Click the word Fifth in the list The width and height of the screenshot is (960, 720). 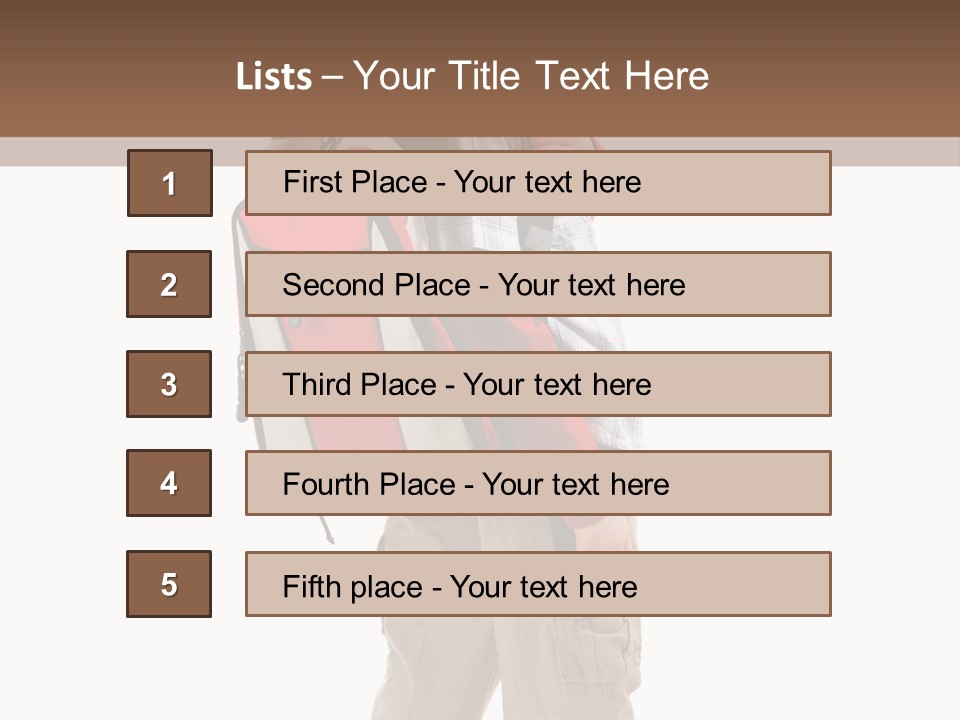311,586
